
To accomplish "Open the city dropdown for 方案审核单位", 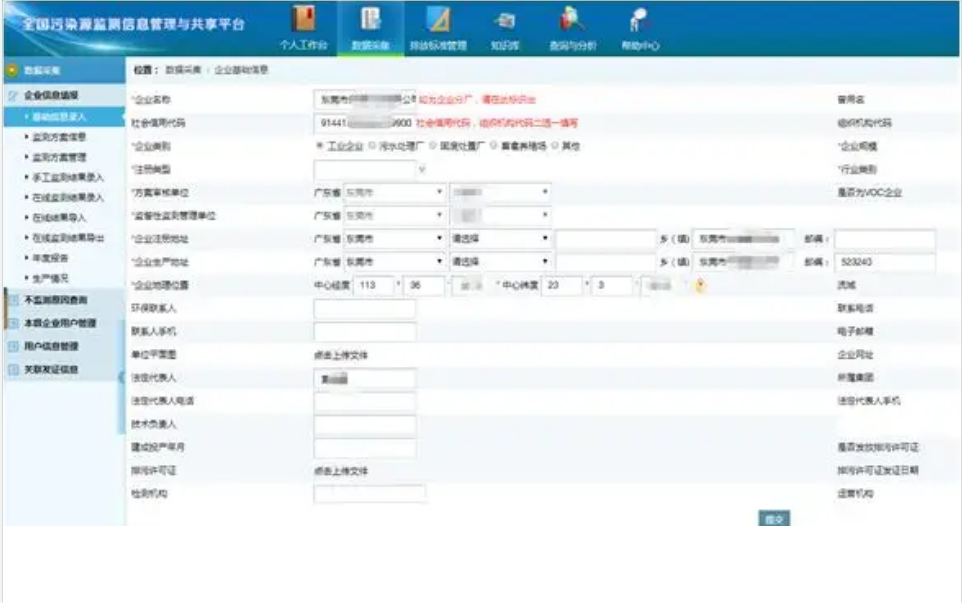I will tap(395, 192).
